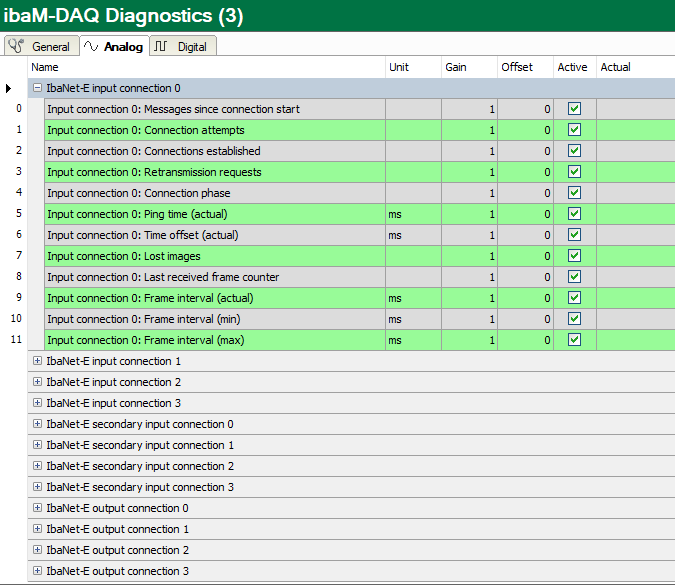Image resolution: width=675 pixels, height=585 pixels.
Task: Click the Gain column header
Action: point(469,67)
